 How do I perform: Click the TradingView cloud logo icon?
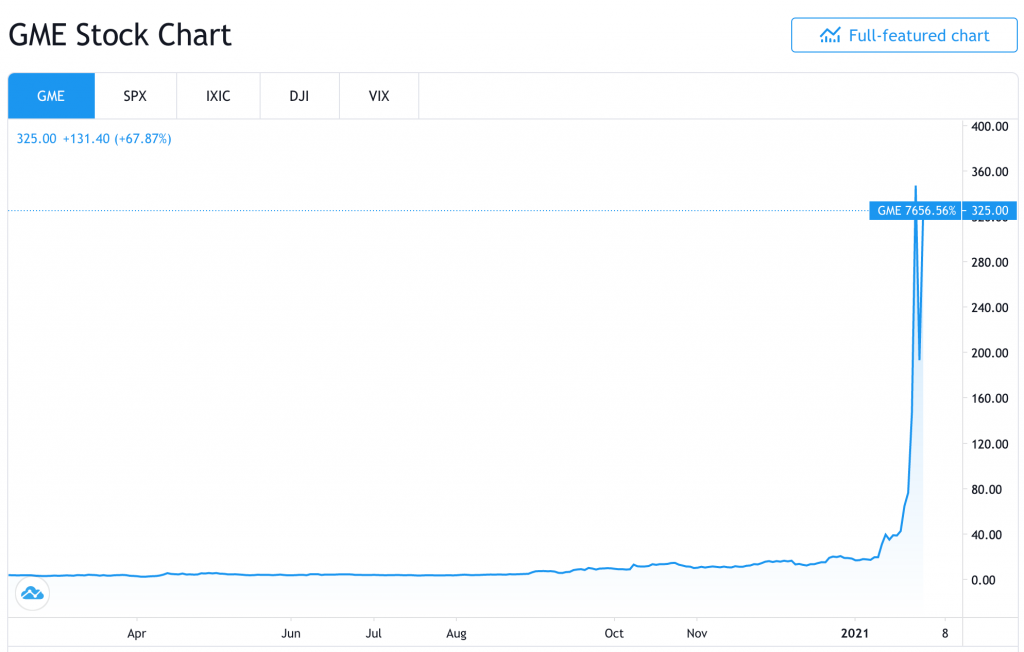[32, 594]
